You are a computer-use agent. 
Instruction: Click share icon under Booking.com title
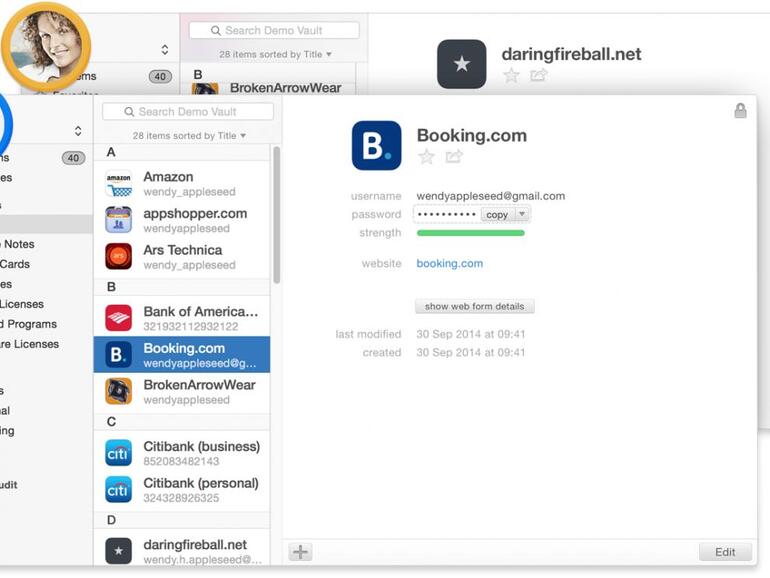tap(454, 156)
